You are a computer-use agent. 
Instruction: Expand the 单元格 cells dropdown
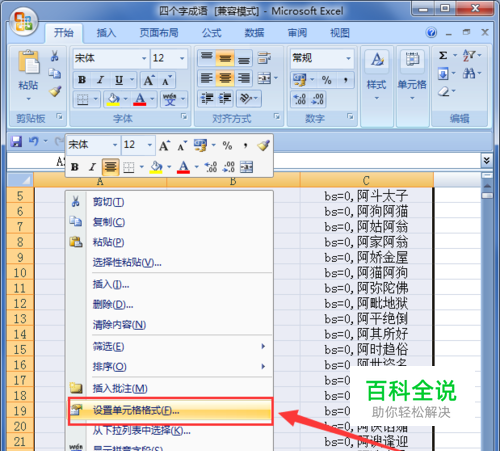point(412,98)
